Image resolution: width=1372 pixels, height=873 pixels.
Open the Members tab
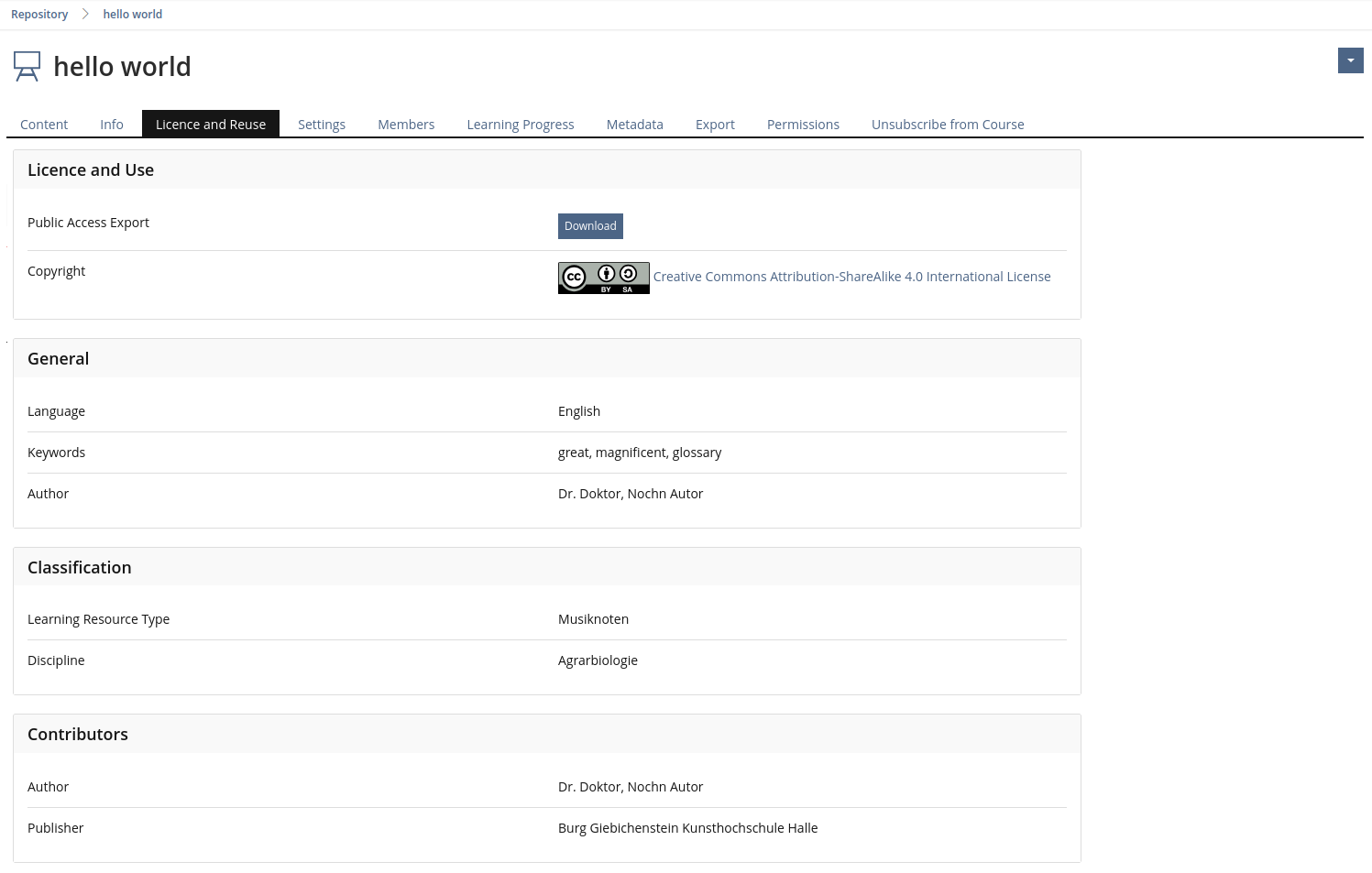click(x=406, y=125)
